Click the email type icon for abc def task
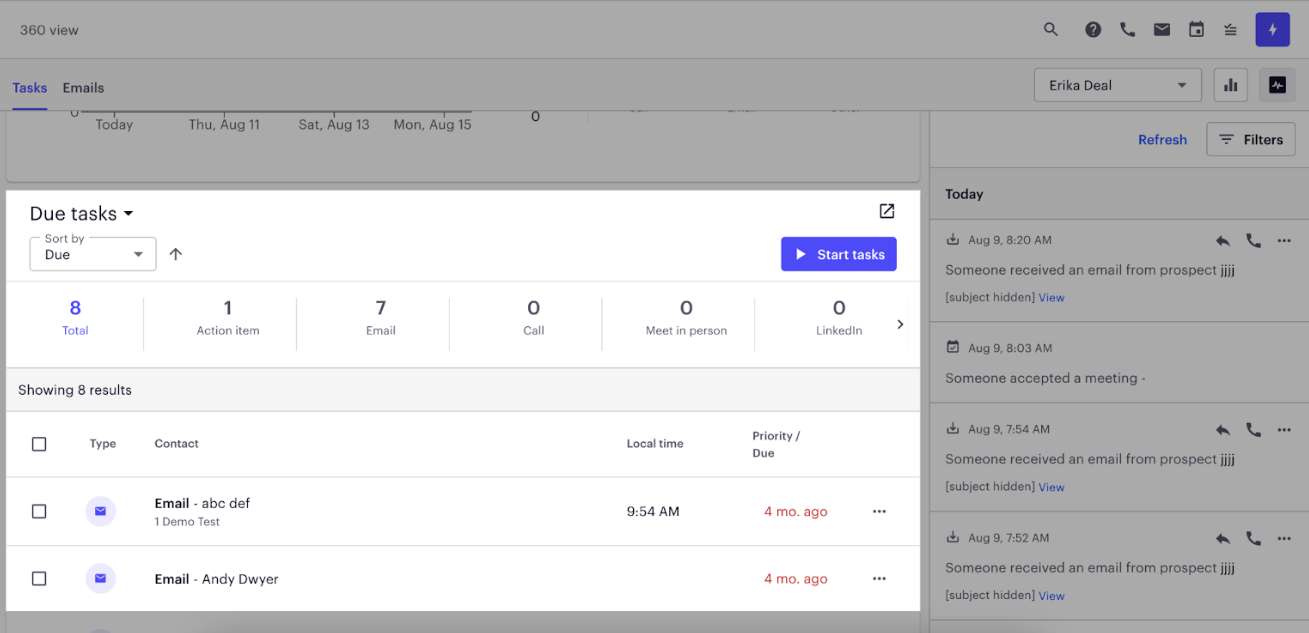Image resolution: width=1309 pixels, height=633 pixels. click(100, 511)
